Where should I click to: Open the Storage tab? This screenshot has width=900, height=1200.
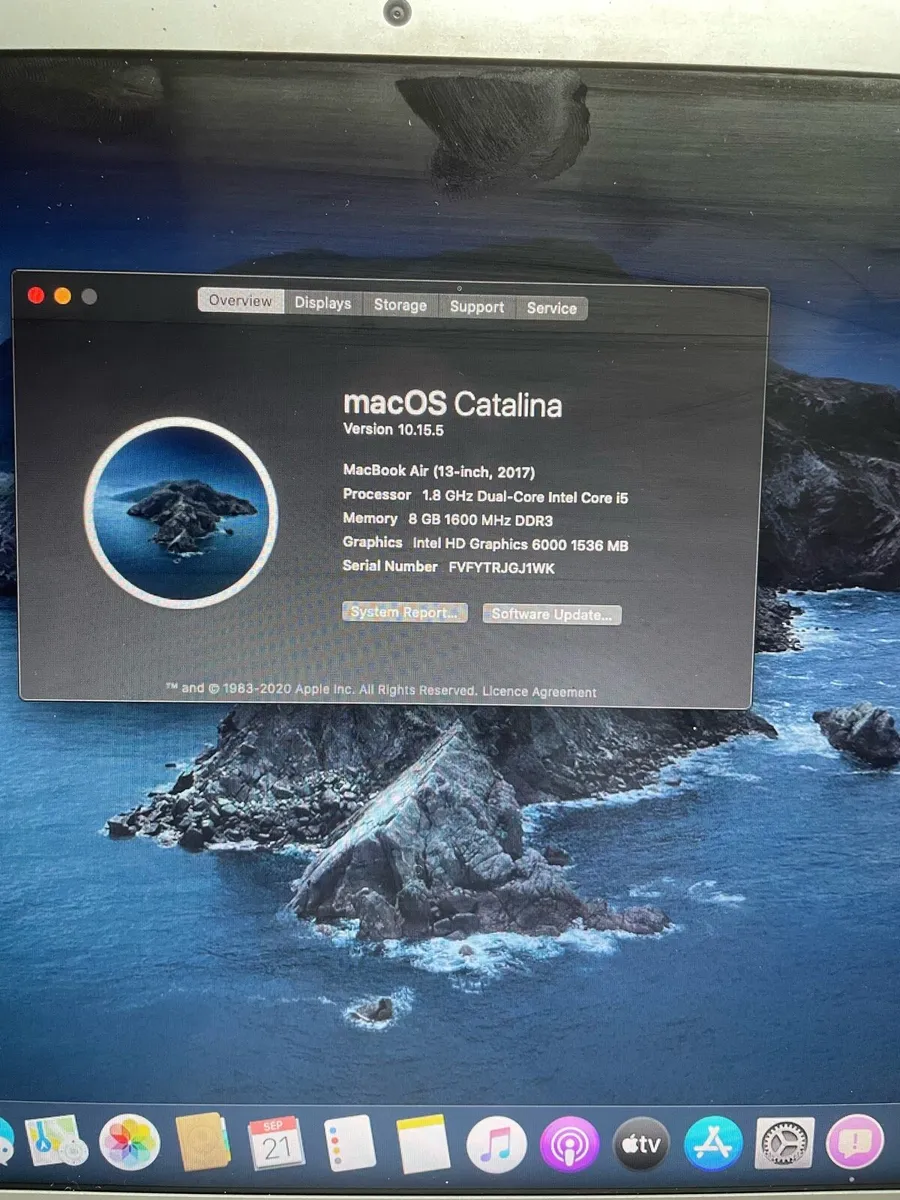coord(400,305)
